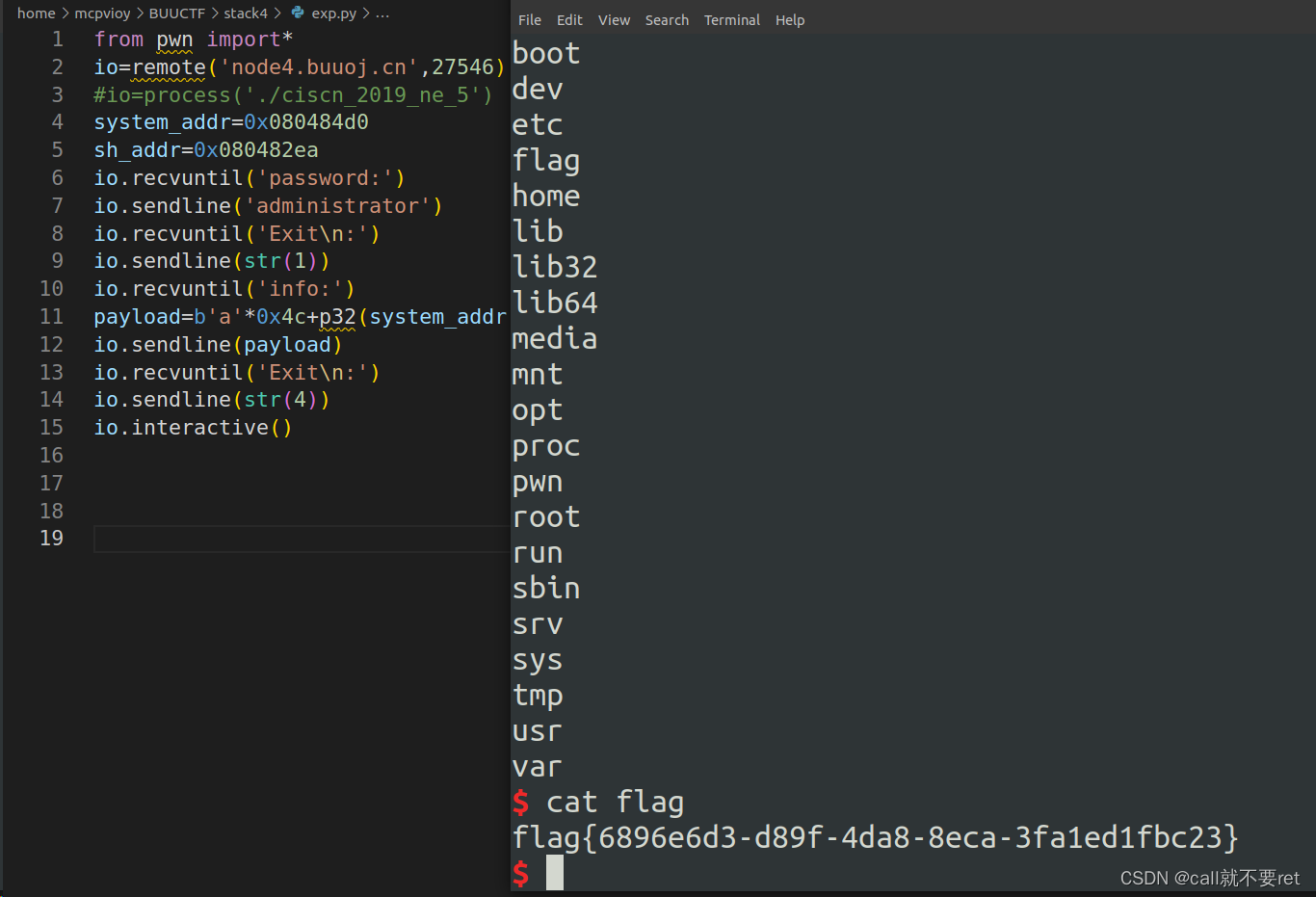Click 'usr' in terminal output
Viewport: 1316px width, 897px height.
538,730
